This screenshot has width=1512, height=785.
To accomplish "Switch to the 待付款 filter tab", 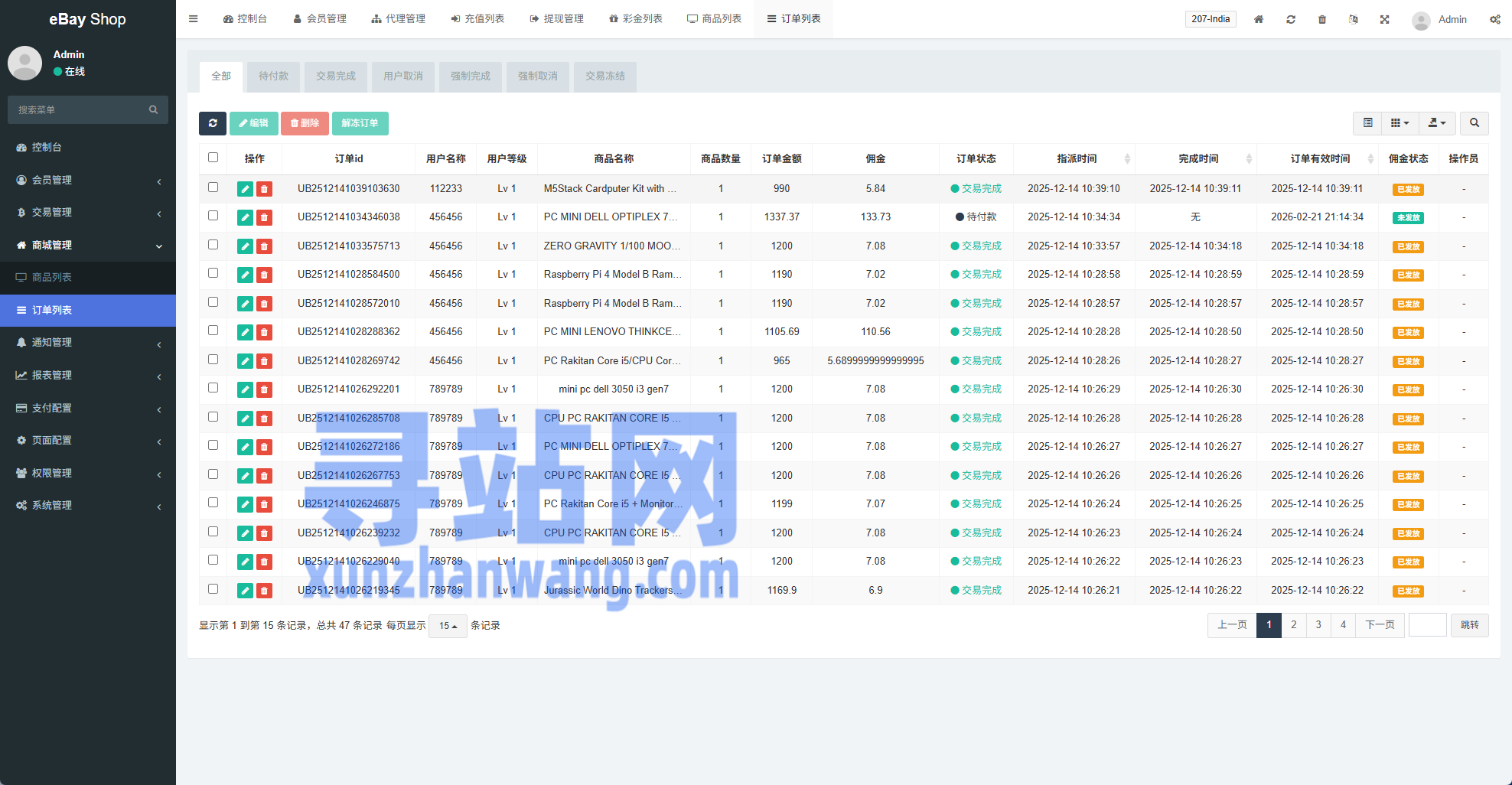I will [273, 77].
